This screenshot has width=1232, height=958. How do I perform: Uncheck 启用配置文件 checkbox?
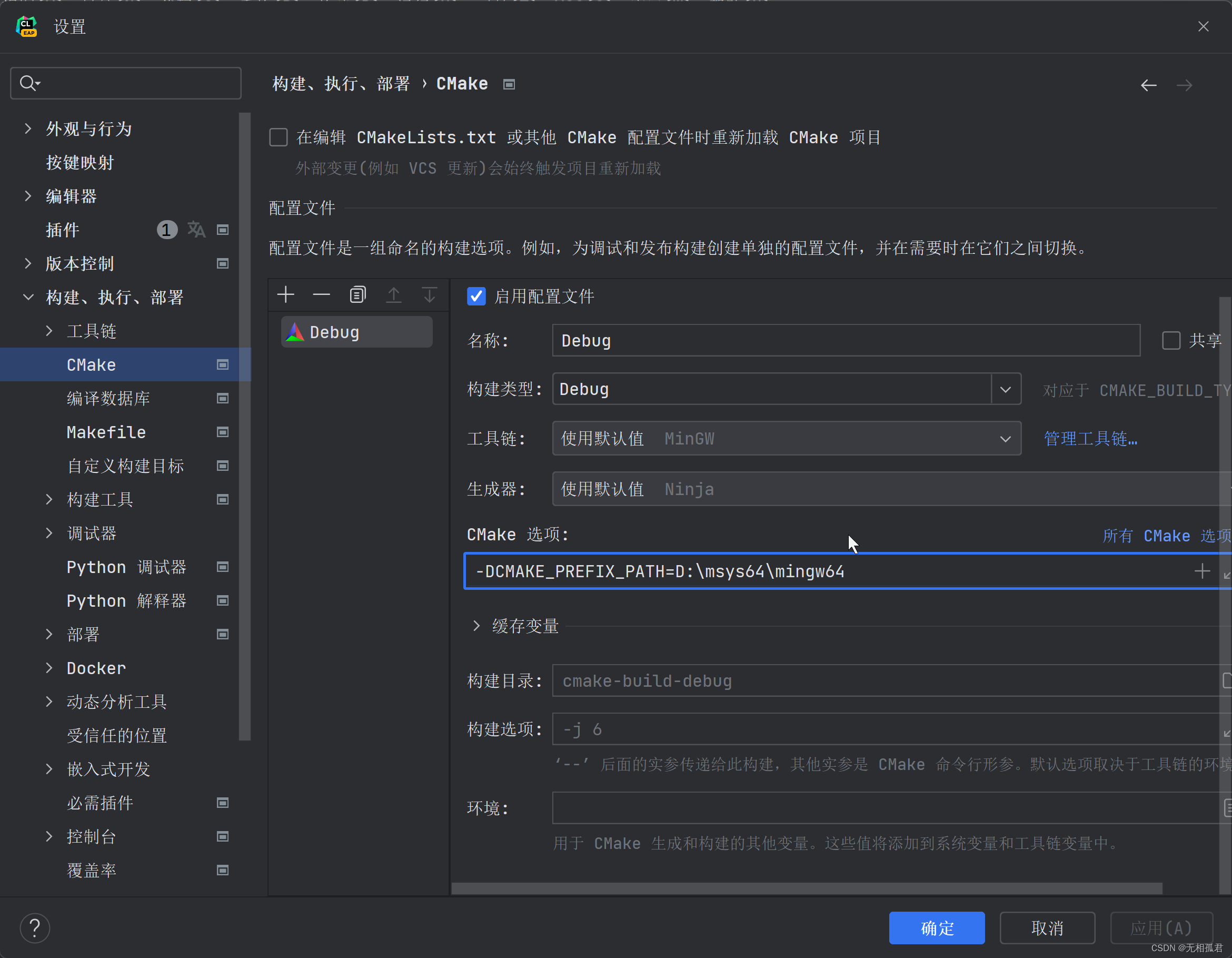point(476,296)
